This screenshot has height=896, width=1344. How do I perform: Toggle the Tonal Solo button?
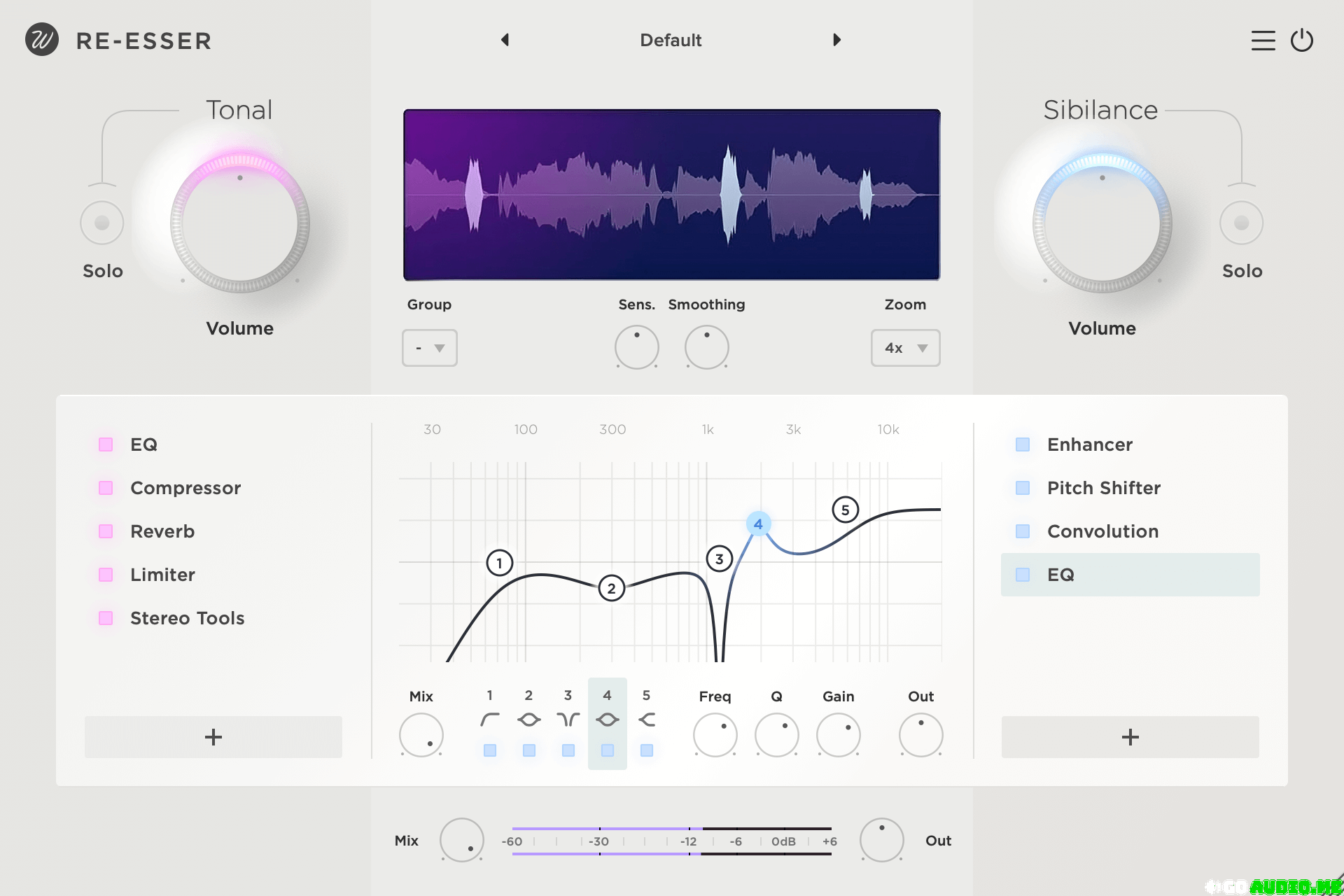(x=102, y=223)
